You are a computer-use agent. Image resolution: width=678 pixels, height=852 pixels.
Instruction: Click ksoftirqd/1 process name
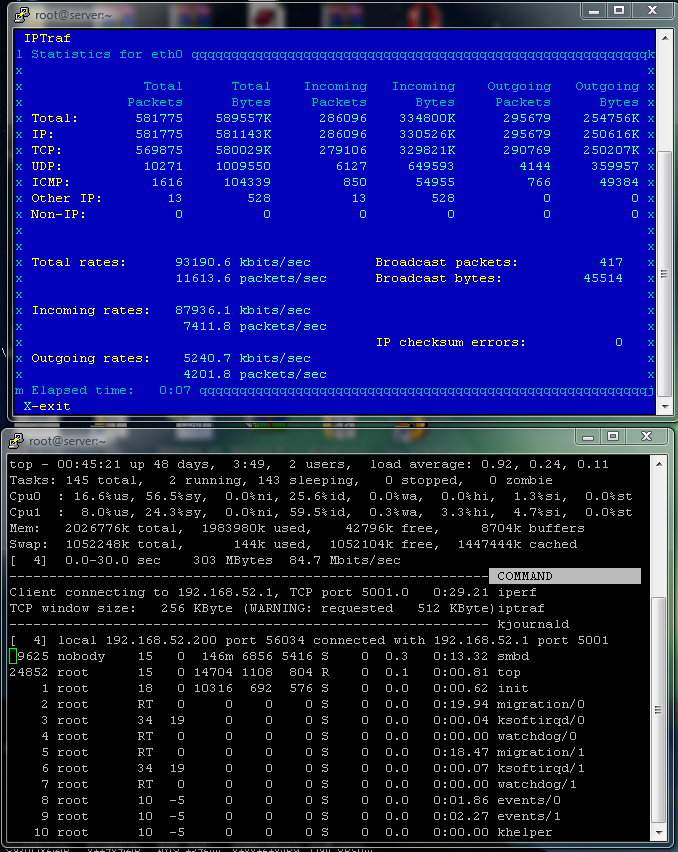[541, 768]
